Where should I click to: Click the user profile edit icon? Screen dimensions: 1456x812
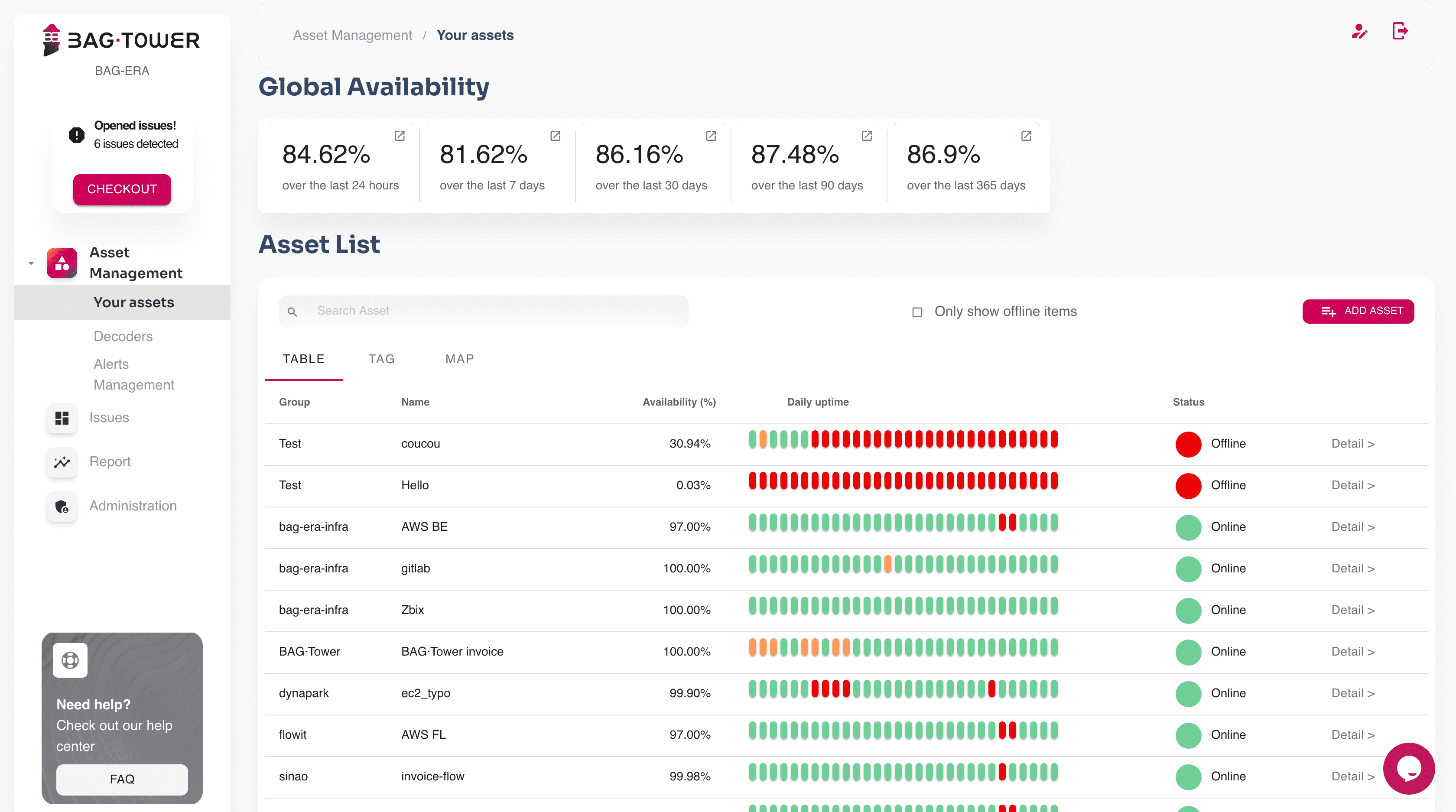tap(1359, 32)
